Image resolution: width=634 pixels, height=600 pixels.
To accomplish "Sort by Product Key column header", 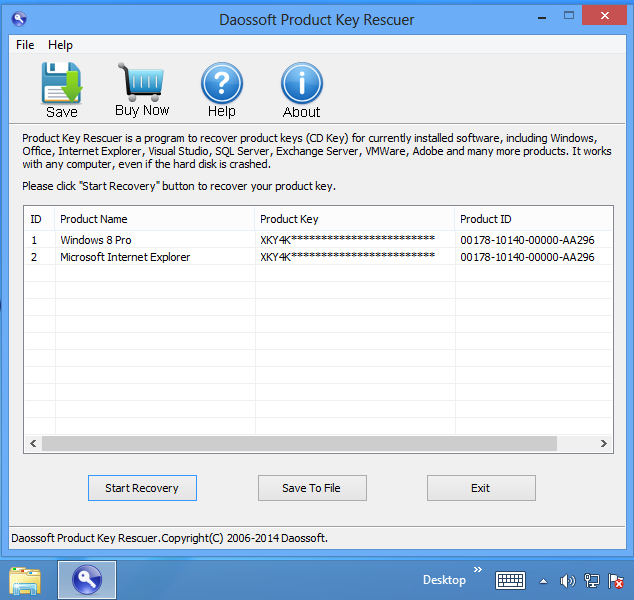I will [355, 219].
